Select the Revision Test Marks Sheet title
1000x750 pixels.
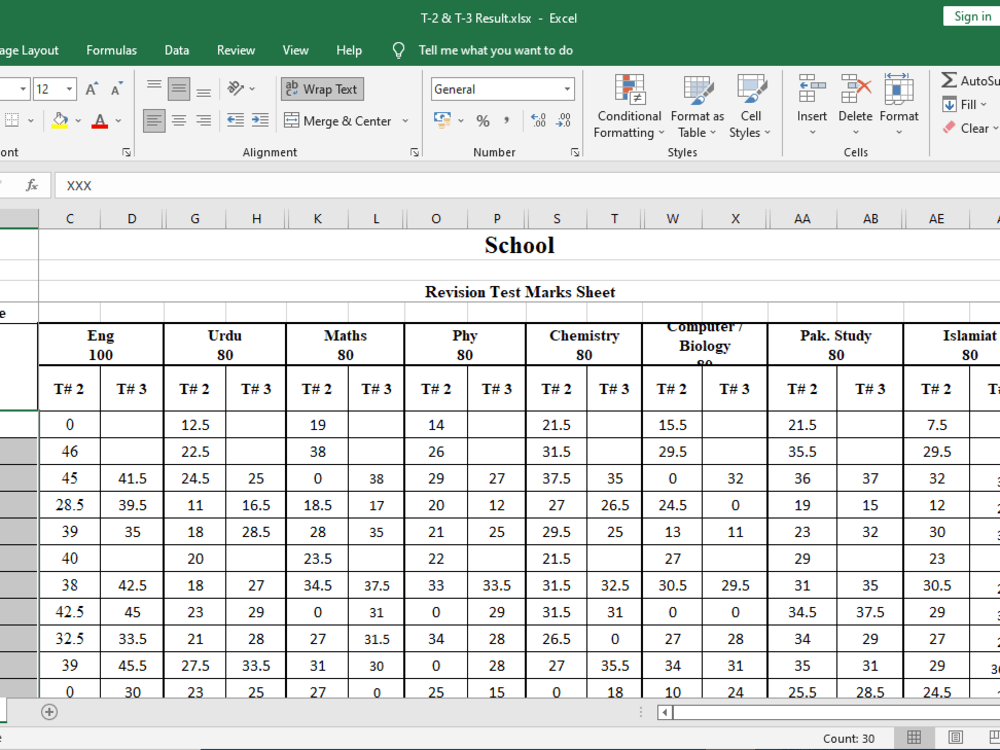tap(520, 292)
